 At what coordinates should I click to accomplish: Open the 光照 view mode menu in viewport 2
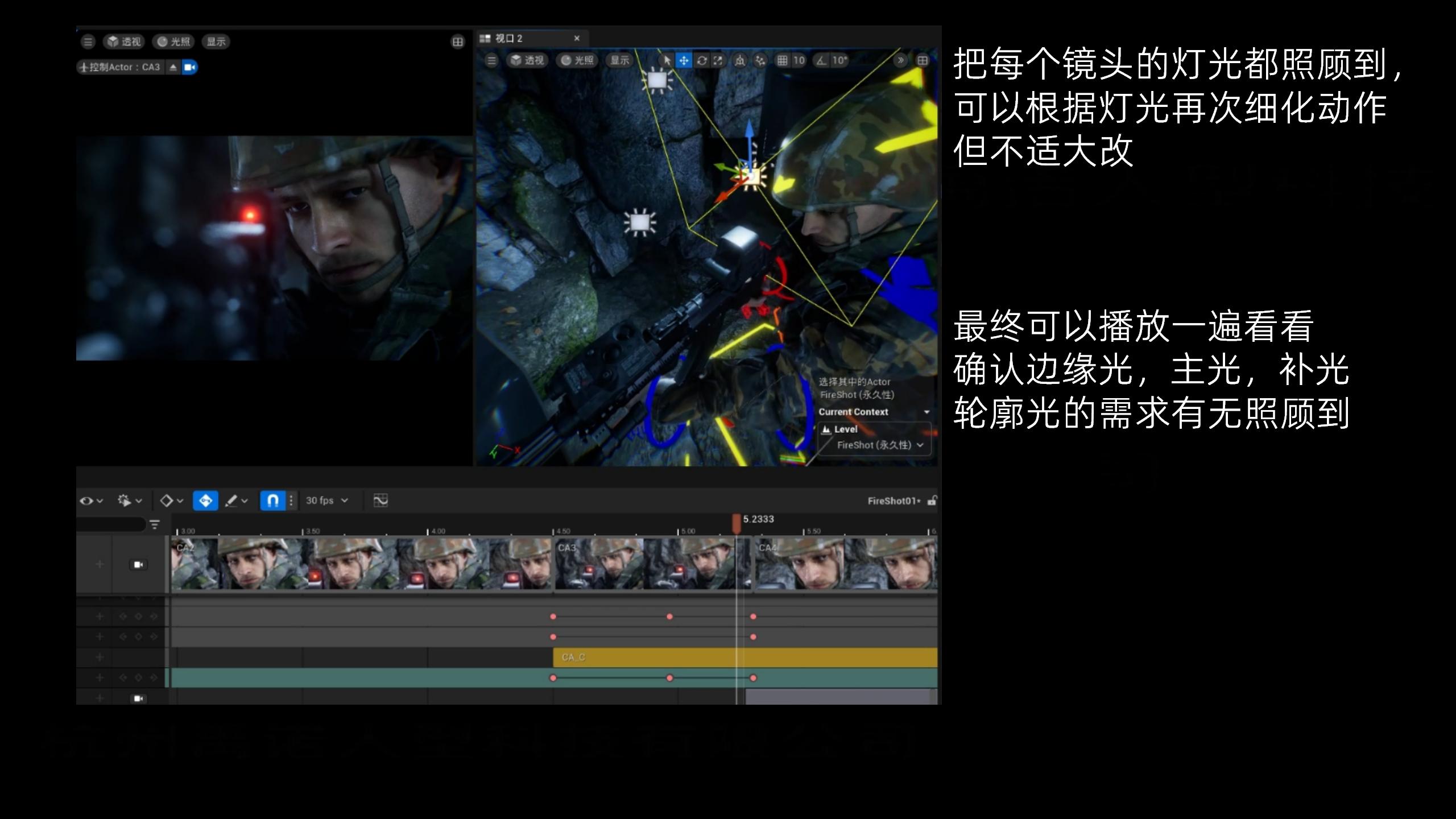click(577, 60)
